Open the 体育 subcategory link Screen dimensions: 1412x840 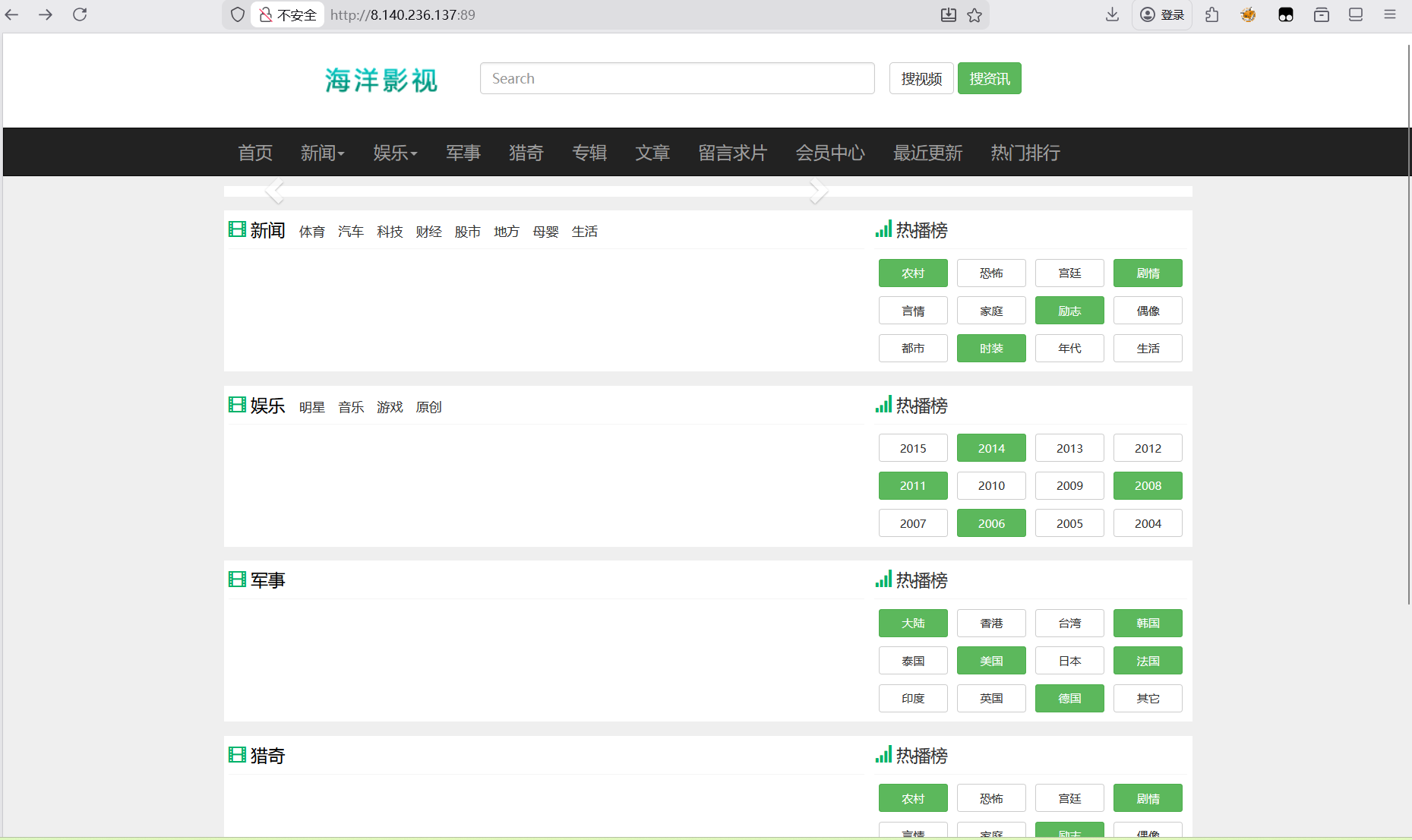tap(311, 232)
